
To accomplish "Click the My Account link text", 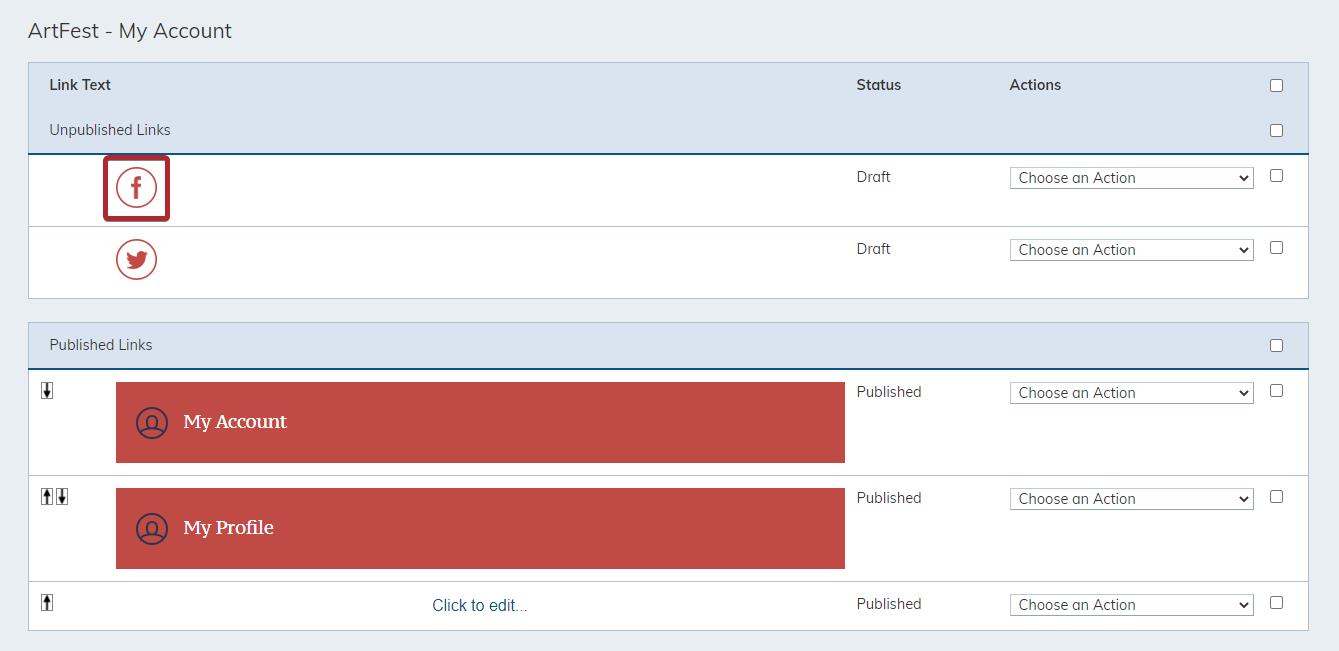I will pyautogui.click(x=235, y=422).
